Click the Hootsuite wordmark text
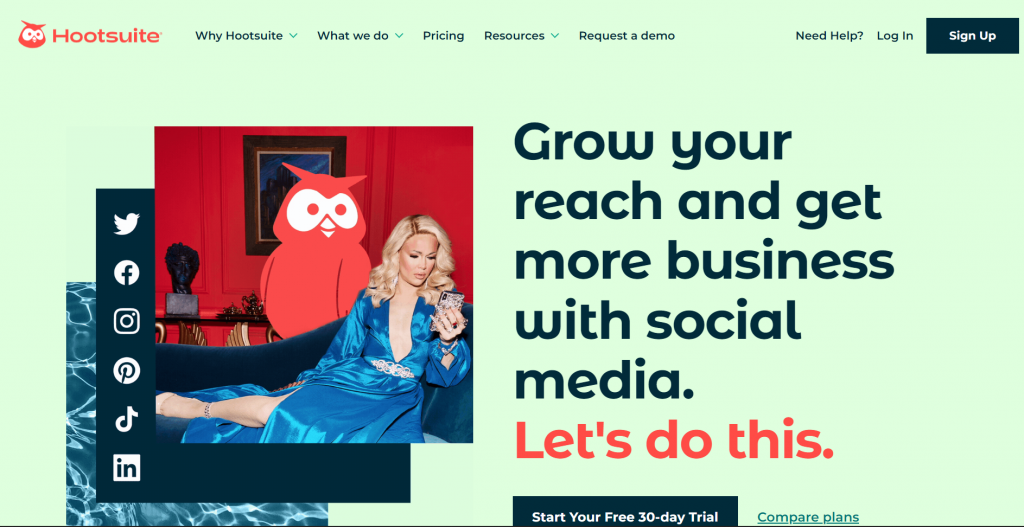Viewport: 1024px width, 527px height. click(x=107, y=36)
